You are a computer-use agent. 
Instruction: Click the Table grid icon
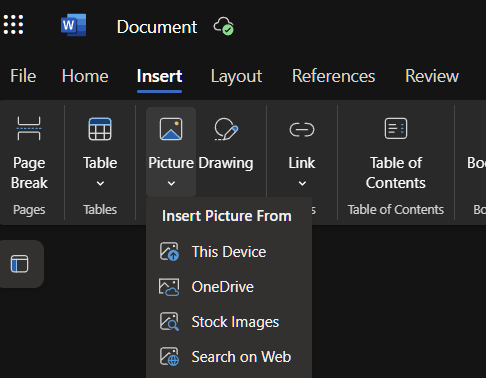coord(100,129)
